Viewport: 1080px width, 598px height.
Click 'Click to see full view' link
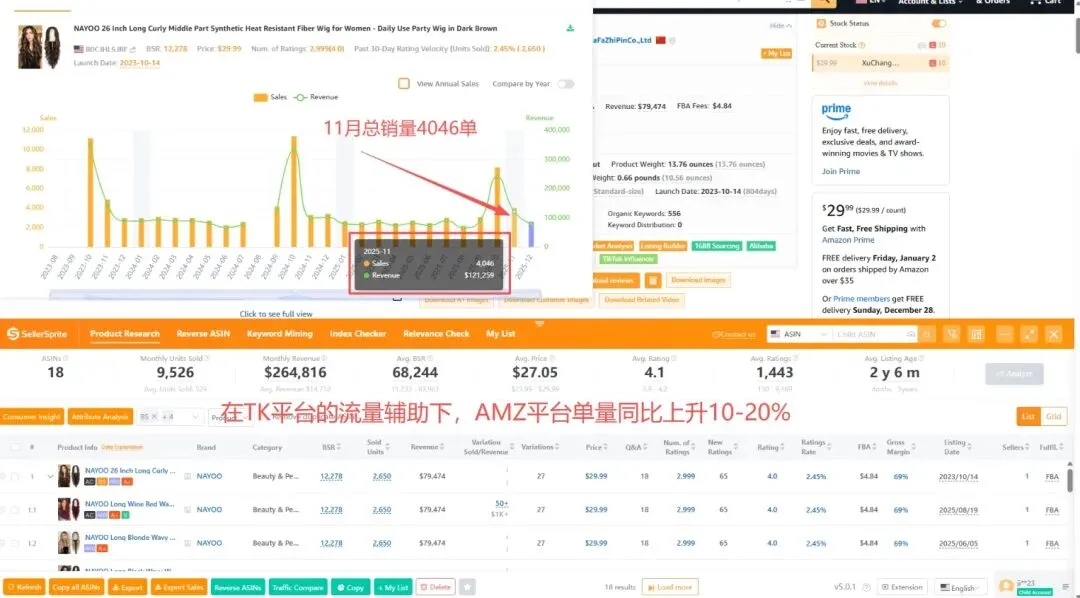click(x=276, y=314)
